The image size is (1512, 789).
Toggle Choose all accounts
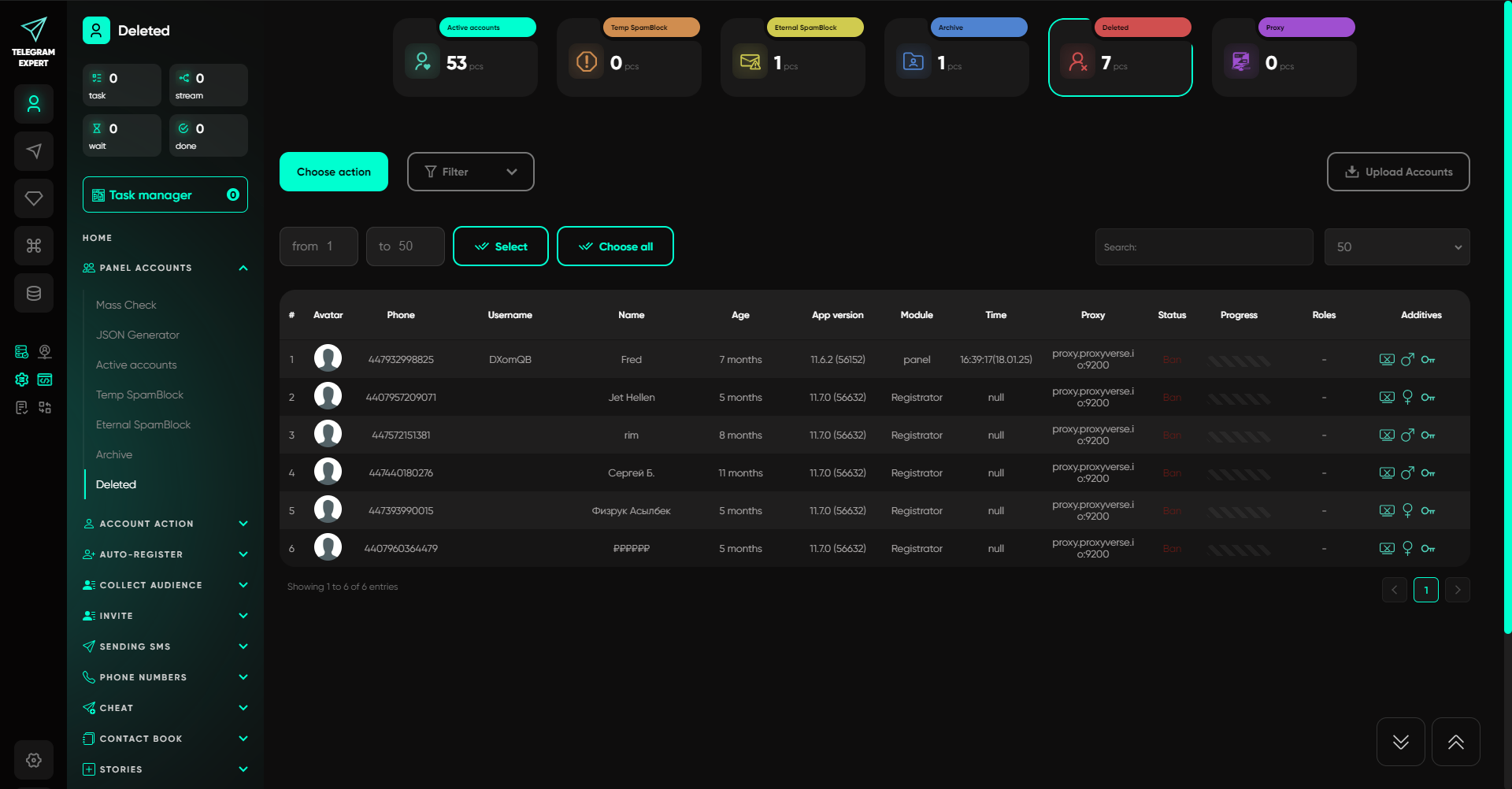click(615, 246)
